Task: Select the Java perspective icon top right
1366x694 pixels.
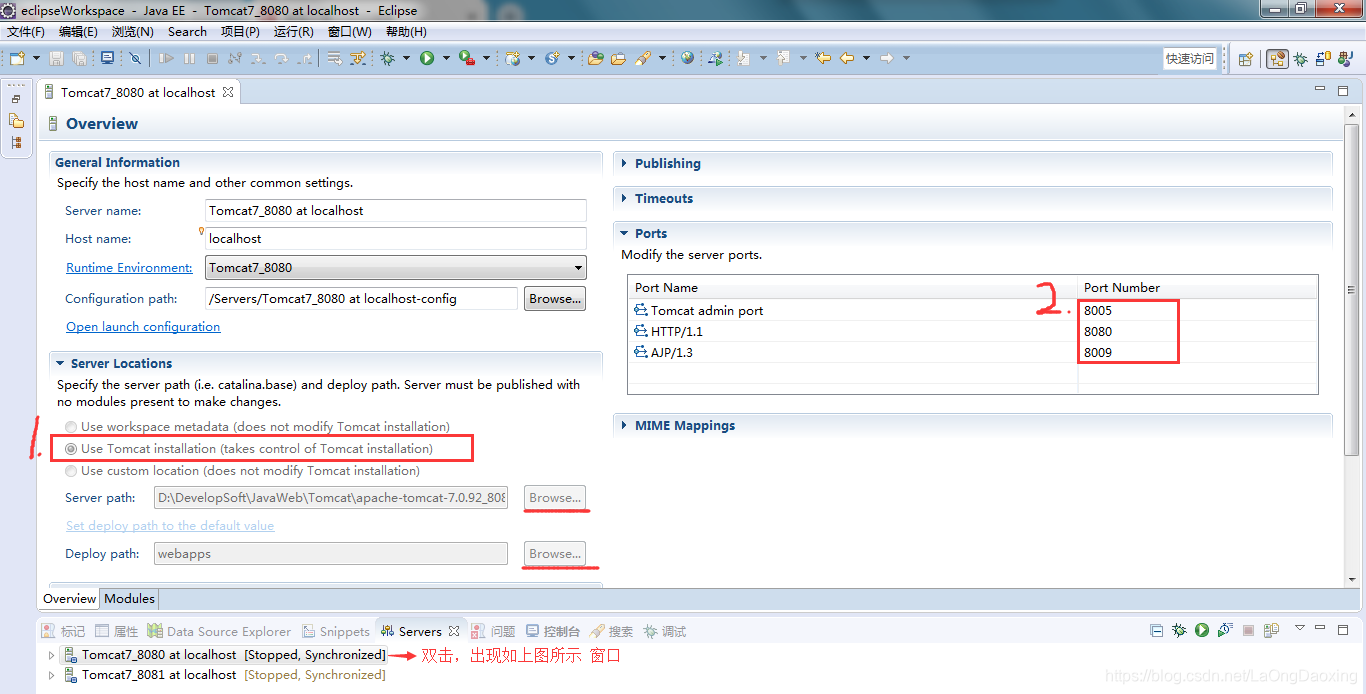Action: click(1344, 58)
